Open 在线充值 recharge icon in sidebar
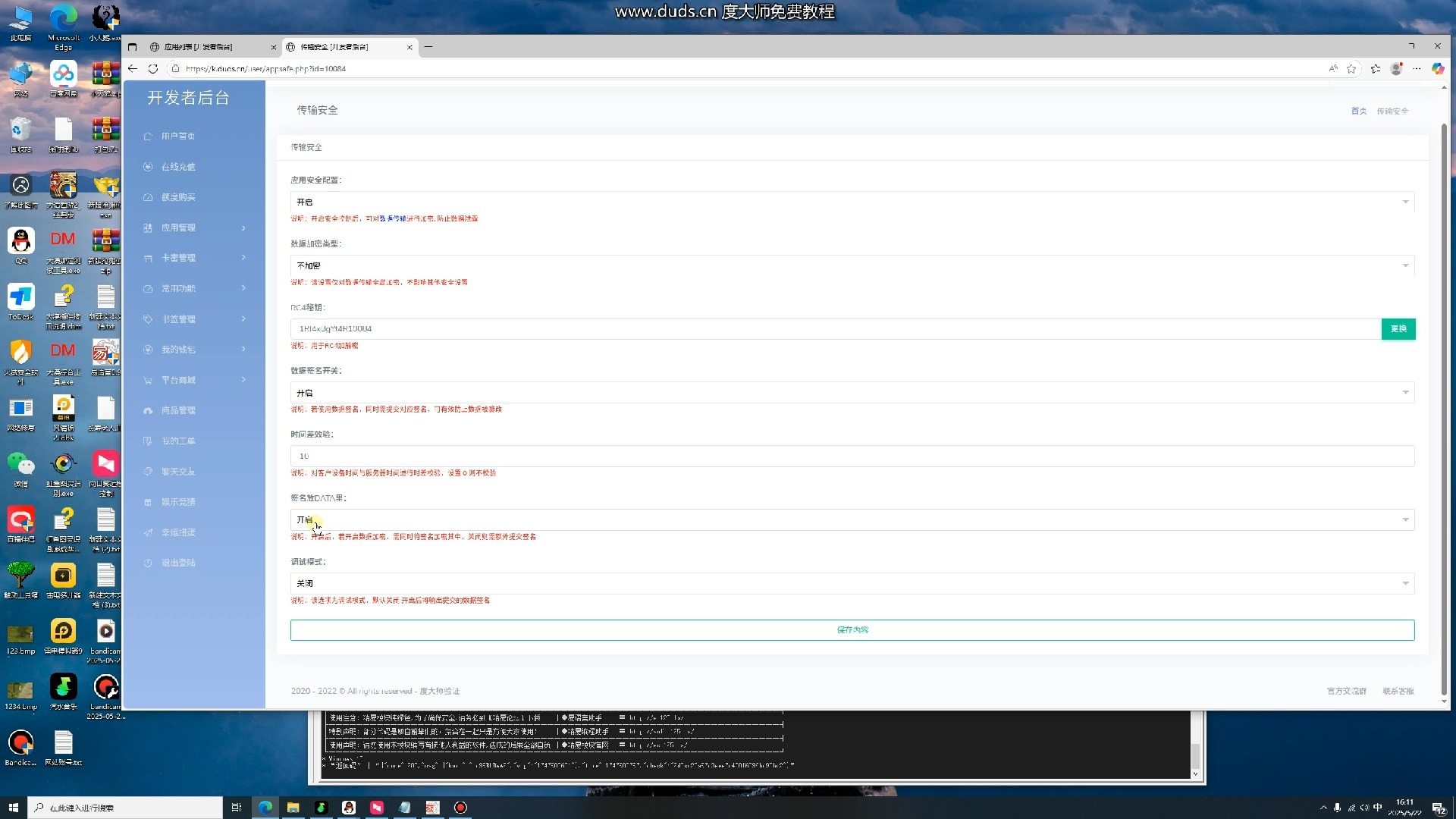Image resolution: width=1456 pixels, height=819 pixels. click(x=148, y=167)
